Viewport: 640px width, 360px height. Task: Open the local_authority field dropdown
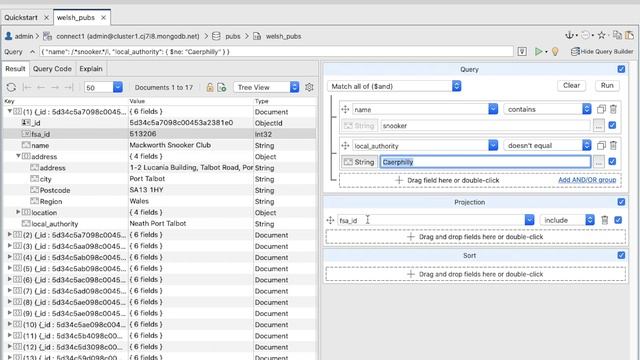[493, 145]
